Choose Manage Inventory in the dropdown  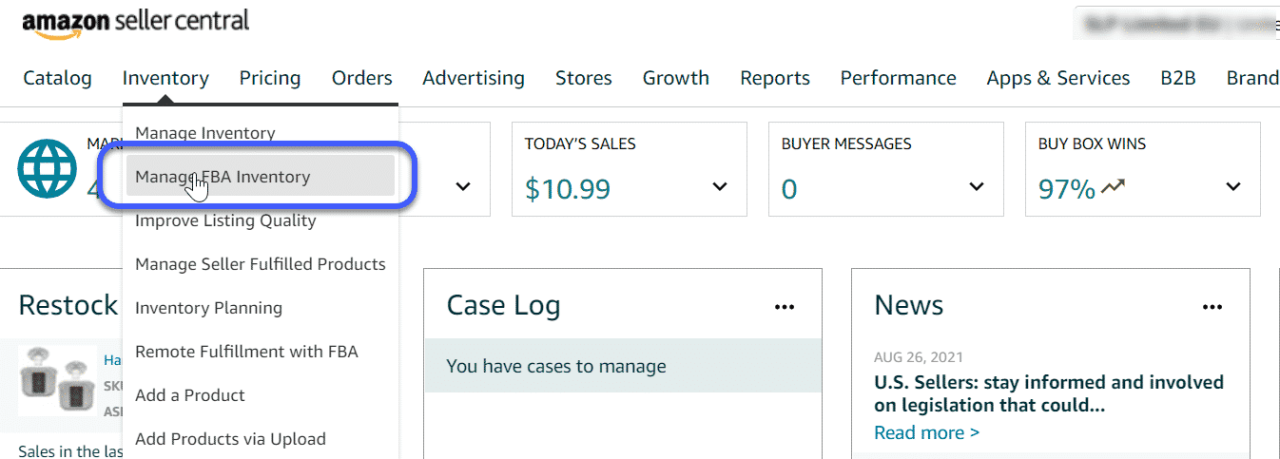205,133
